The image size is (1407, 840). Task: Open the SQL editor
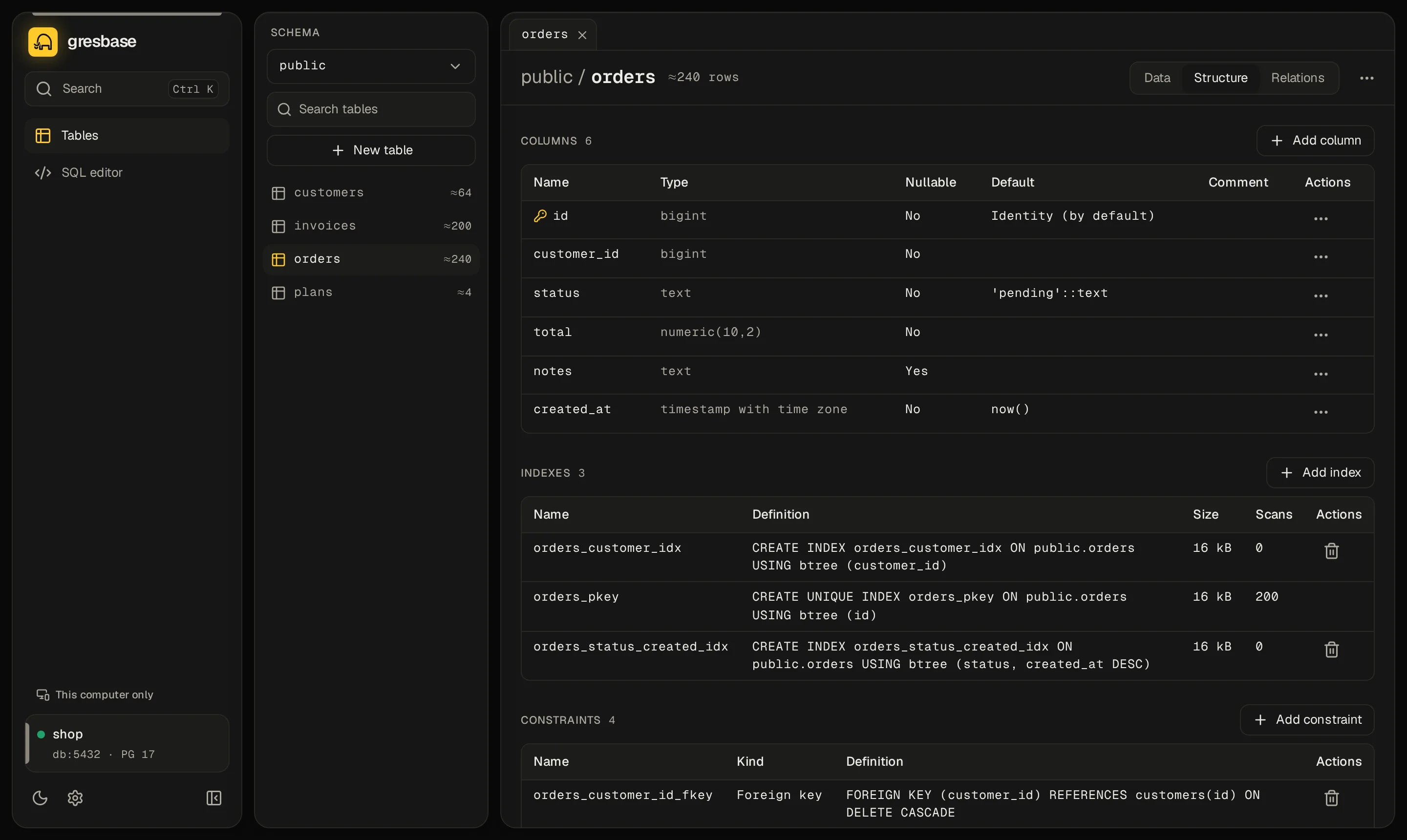click(127, 173)
